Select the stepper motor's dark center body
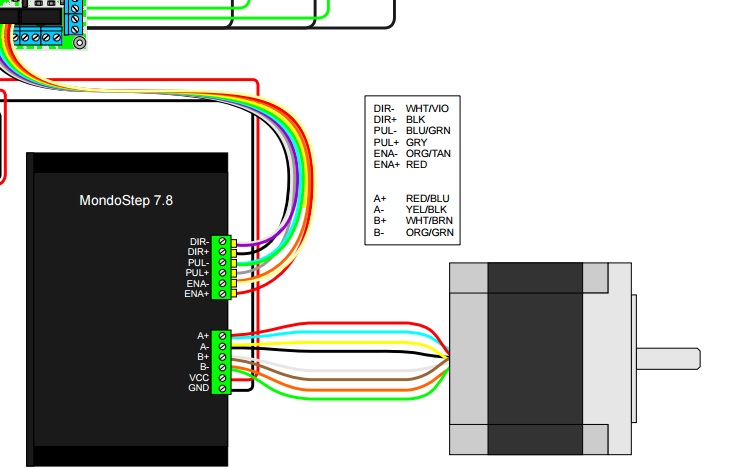732x469 pixels. 534,358
